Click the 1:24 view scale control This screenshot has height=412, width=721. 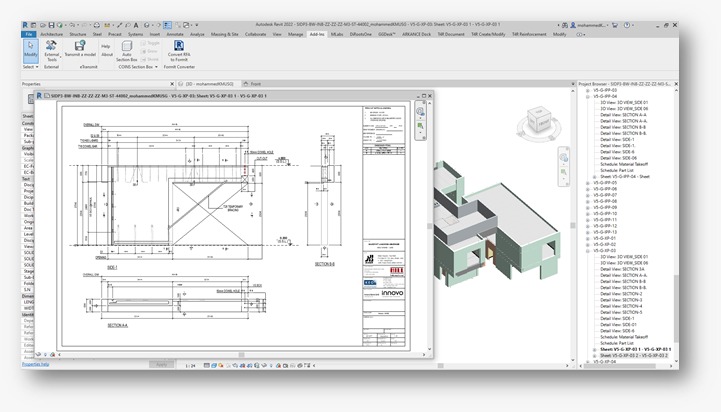click(x=190, y=366)
